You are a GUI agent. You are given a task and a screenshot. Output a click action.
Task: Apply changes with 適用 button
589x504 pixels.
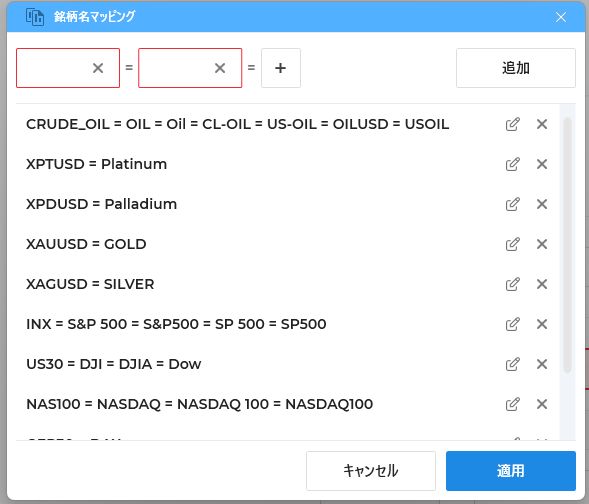pos(511,471)
